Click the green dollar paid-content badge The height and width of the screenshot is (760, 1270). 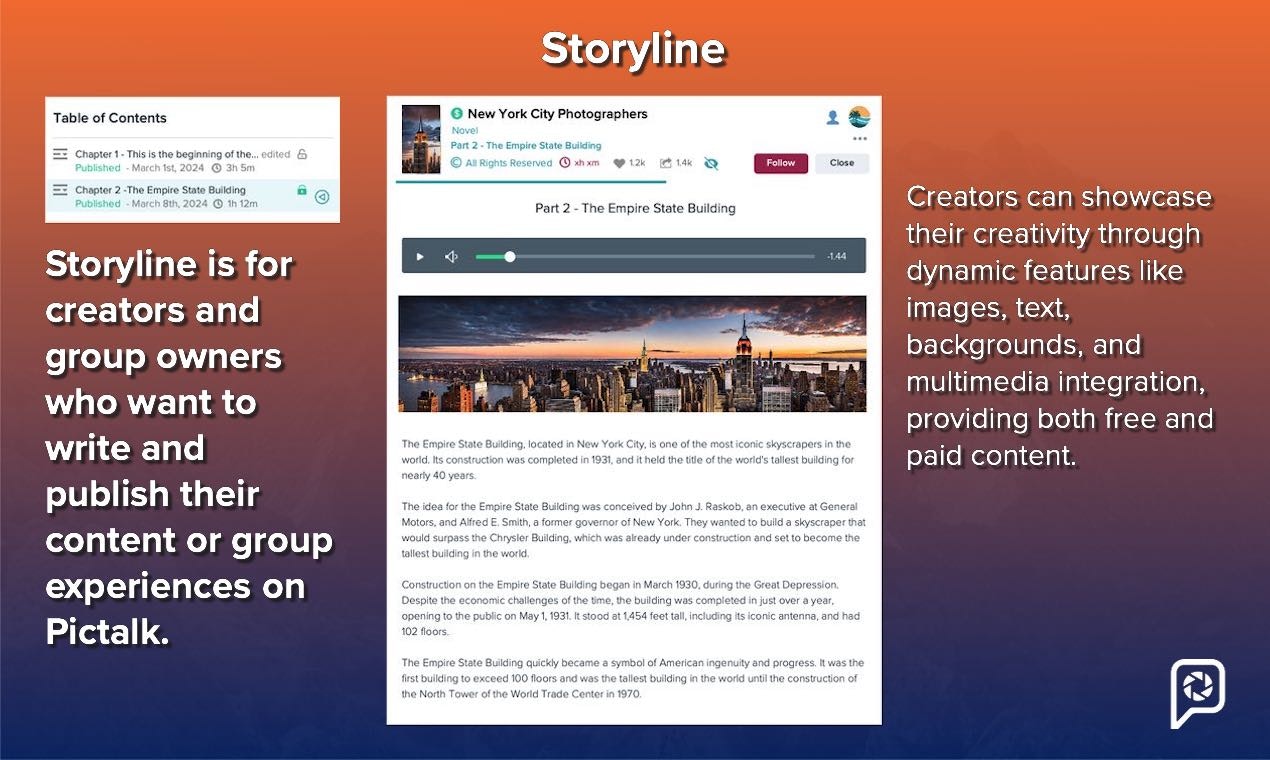457,114
